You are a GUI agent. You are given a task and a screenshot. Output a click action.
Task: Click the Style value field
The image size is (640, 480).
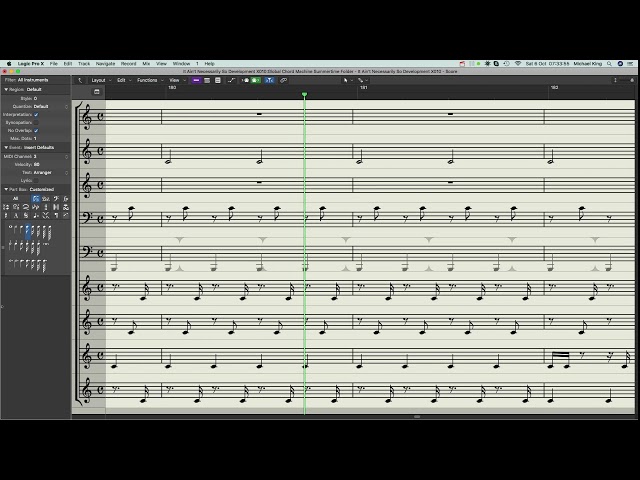tap(35, 98)
